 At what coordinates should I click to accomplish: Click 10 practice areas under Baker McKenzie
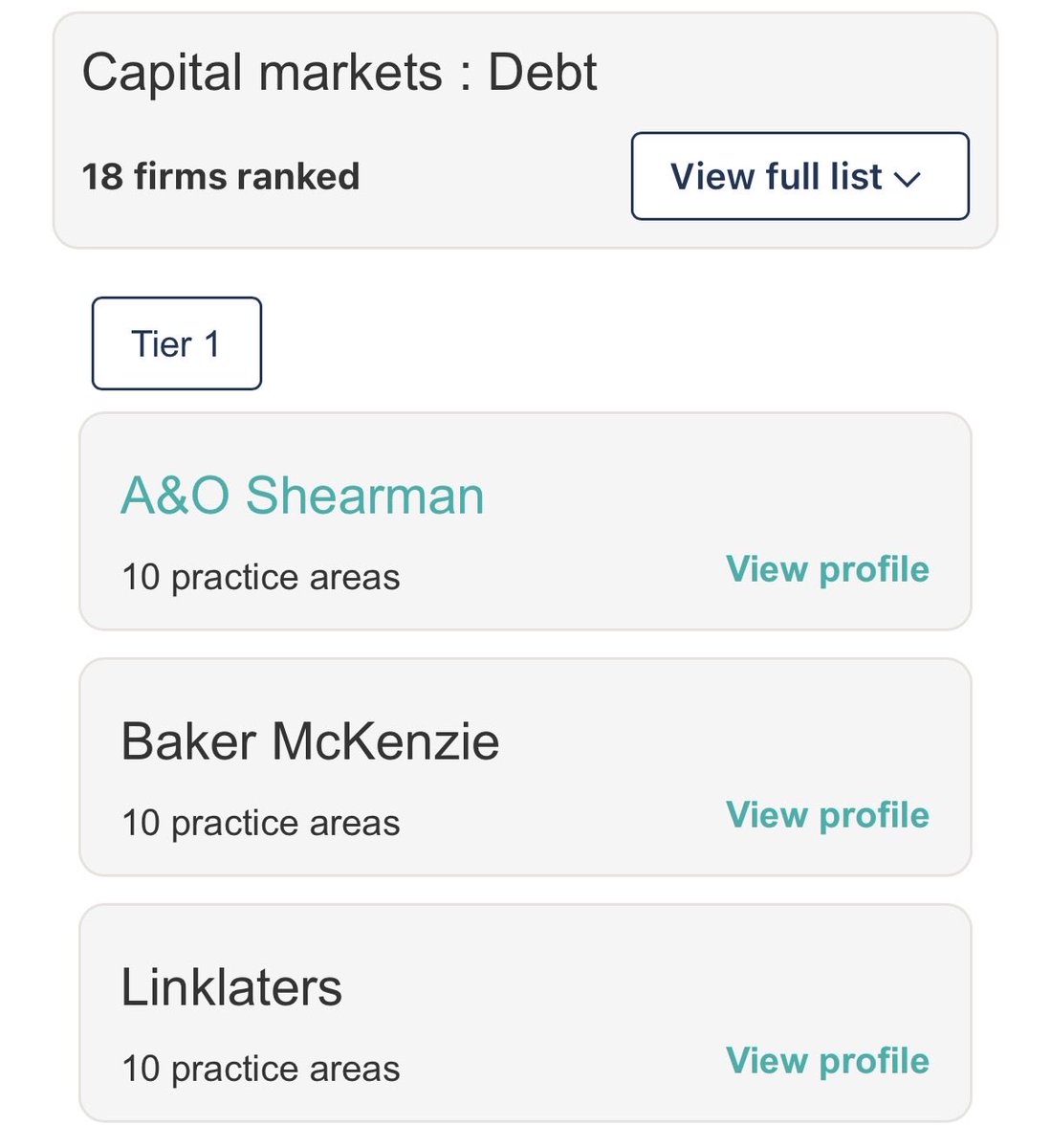(260, 823)
